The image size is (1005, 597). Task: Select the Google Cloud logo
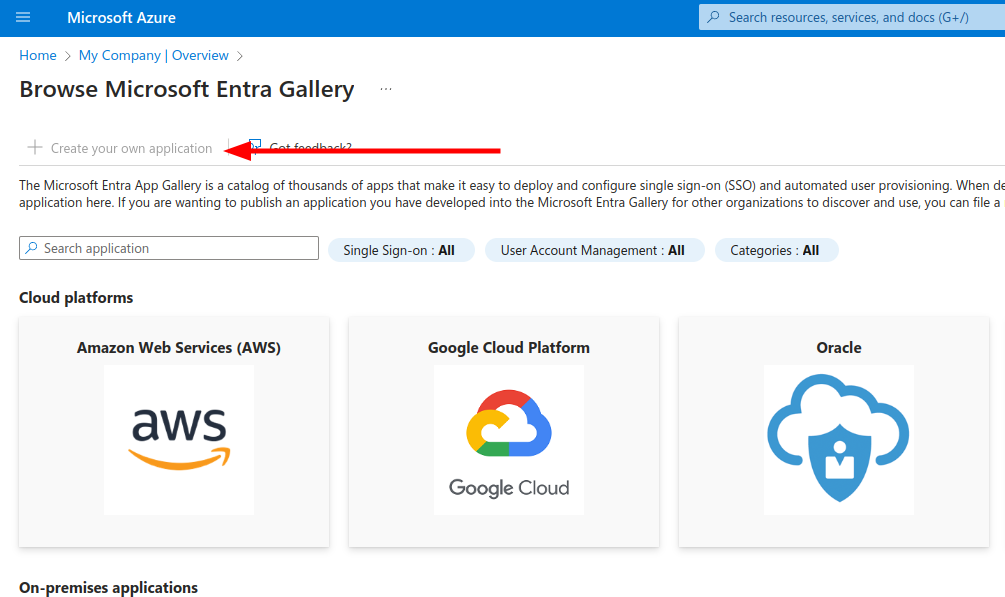(x=508, y=440)
